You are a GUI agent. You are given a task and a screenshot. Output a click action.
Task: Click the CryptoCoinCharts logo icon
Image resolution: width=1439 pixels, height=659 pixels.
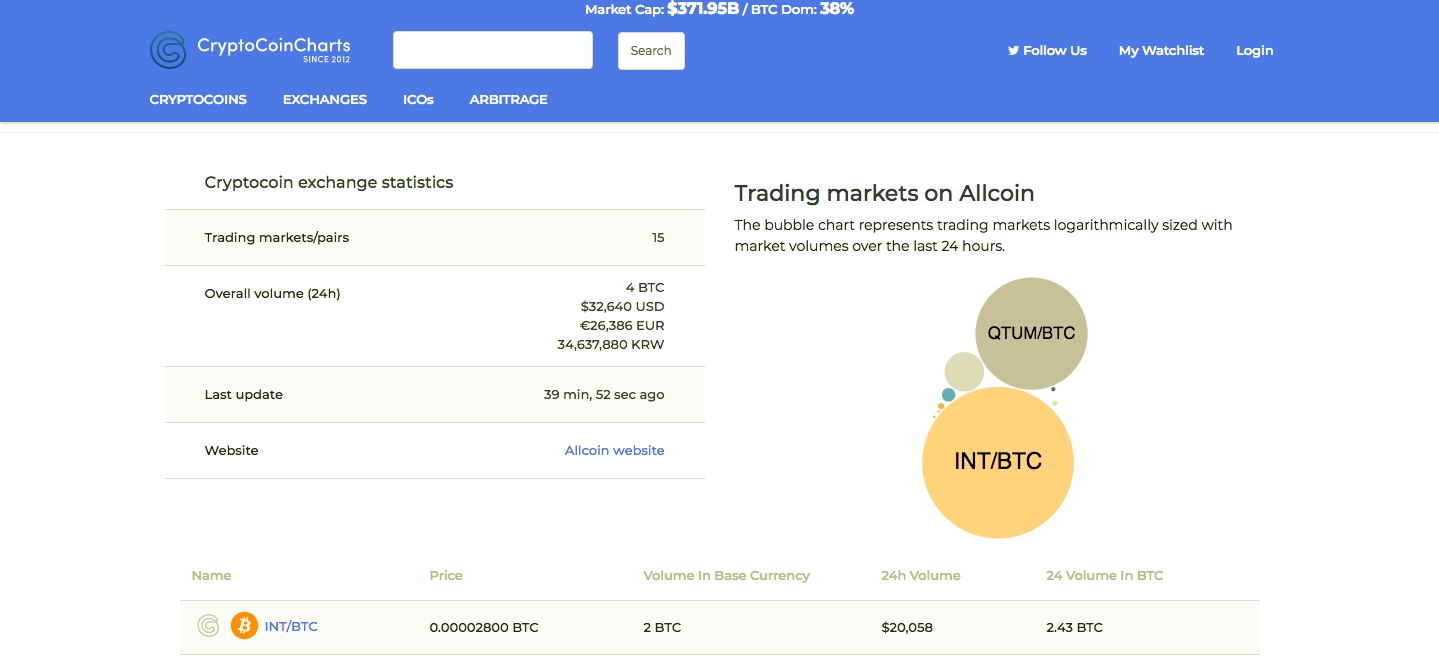pos(168,50)
